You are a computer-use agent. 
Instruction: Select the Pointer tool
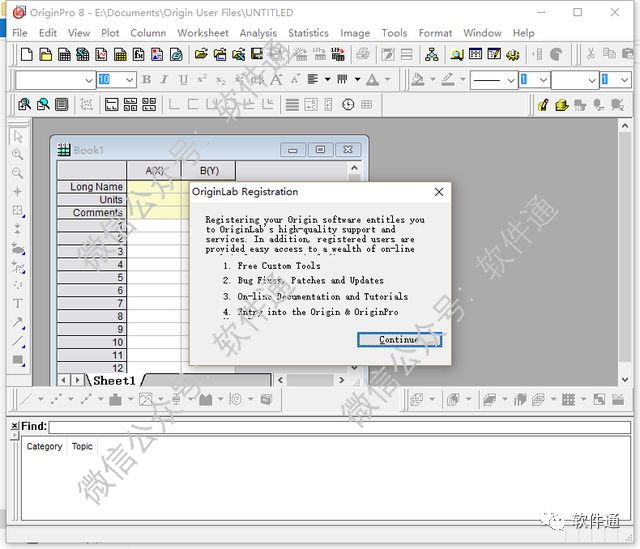point(18,136)
